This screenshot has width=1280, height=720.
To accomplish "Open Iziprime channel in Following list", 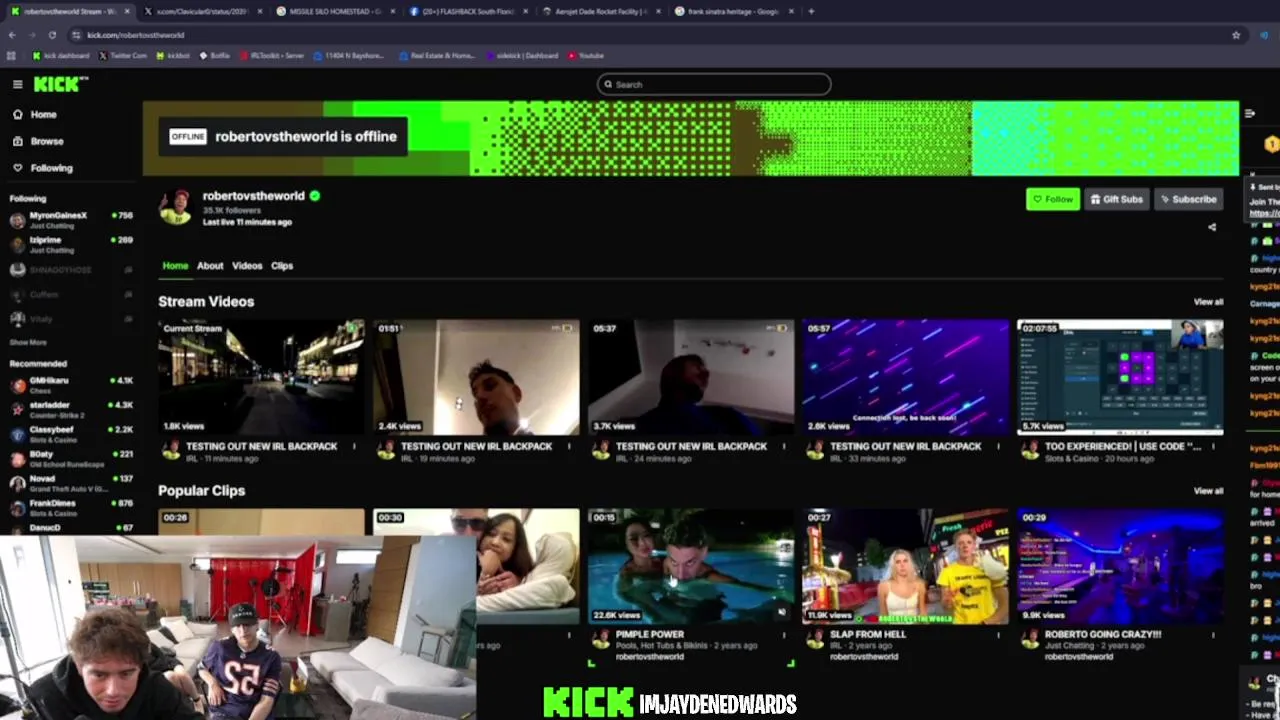I will click(70, 245).
